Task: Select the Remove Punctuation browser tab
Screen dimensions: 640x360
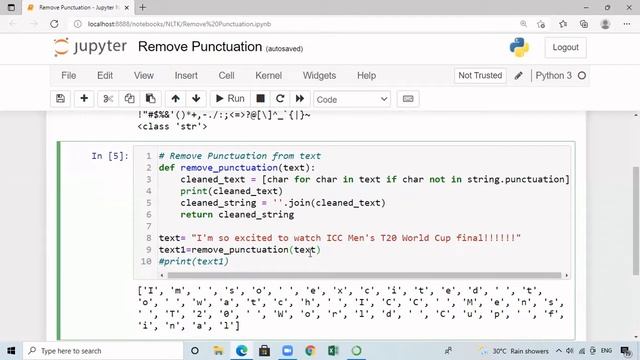Action: point(78,7)
